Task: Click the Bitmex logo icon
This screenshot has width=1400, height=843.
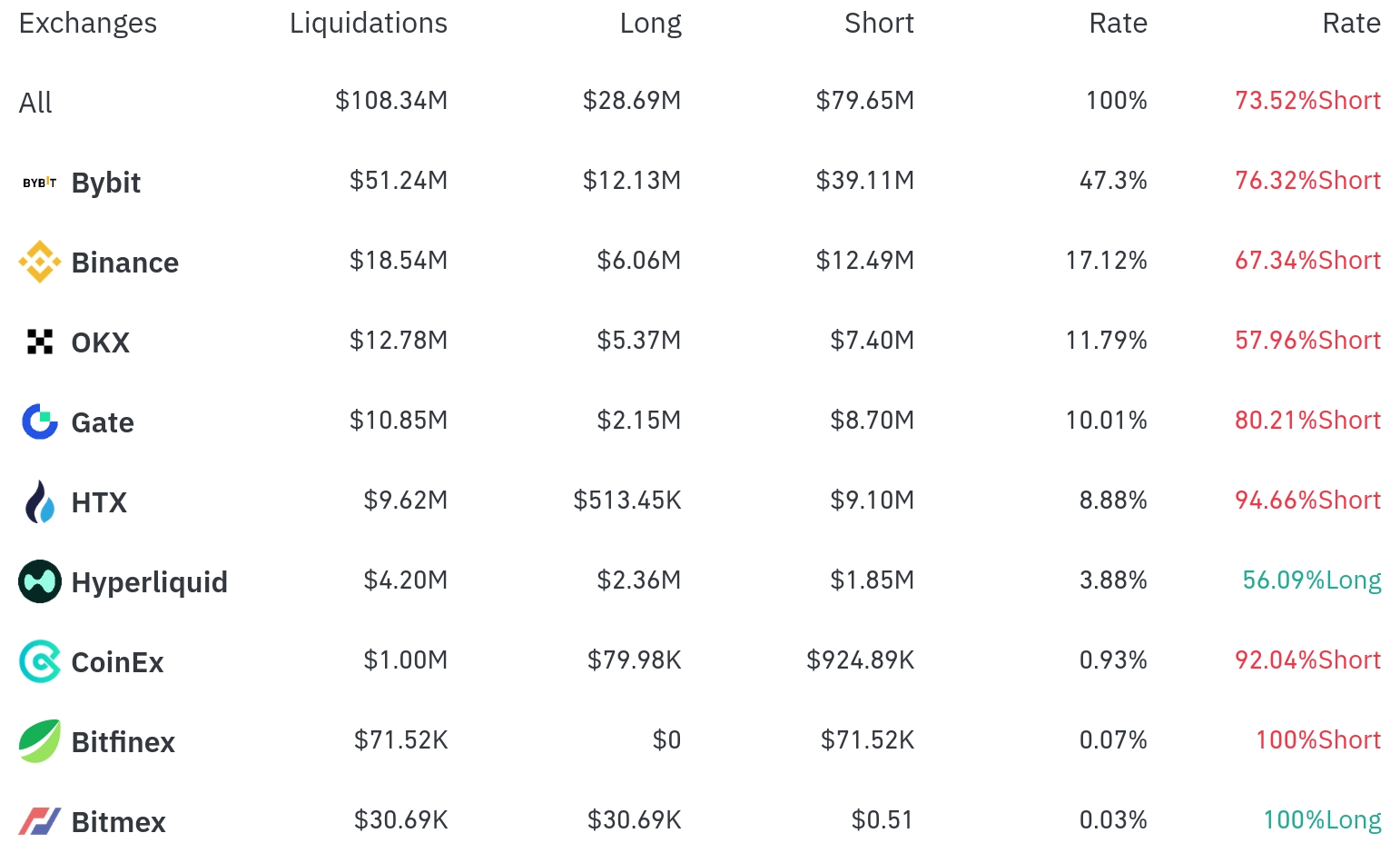Action: (39, 821)
